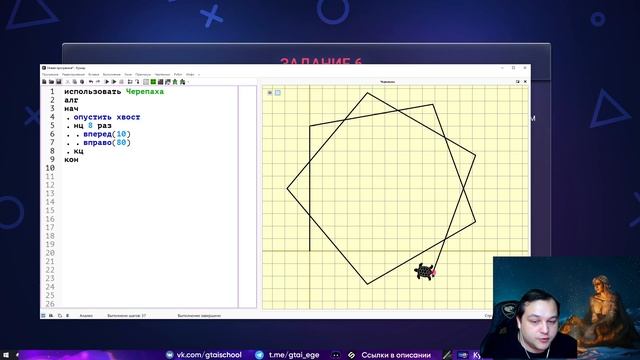This screenshot has height=360, width=640.
Task: Click the last green toolbar icon
Action: (x=182, y=82)
